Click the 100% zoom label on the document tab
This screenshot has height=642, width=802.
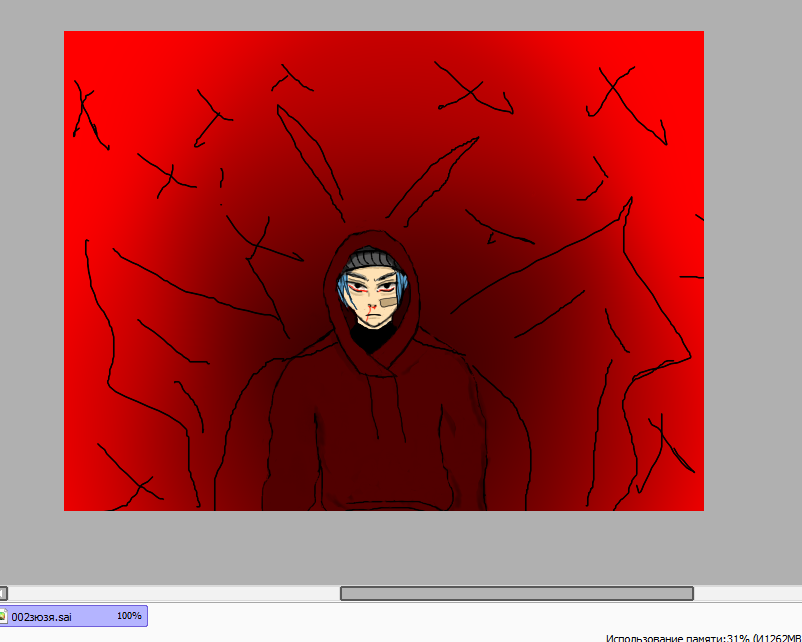point(129,616)
